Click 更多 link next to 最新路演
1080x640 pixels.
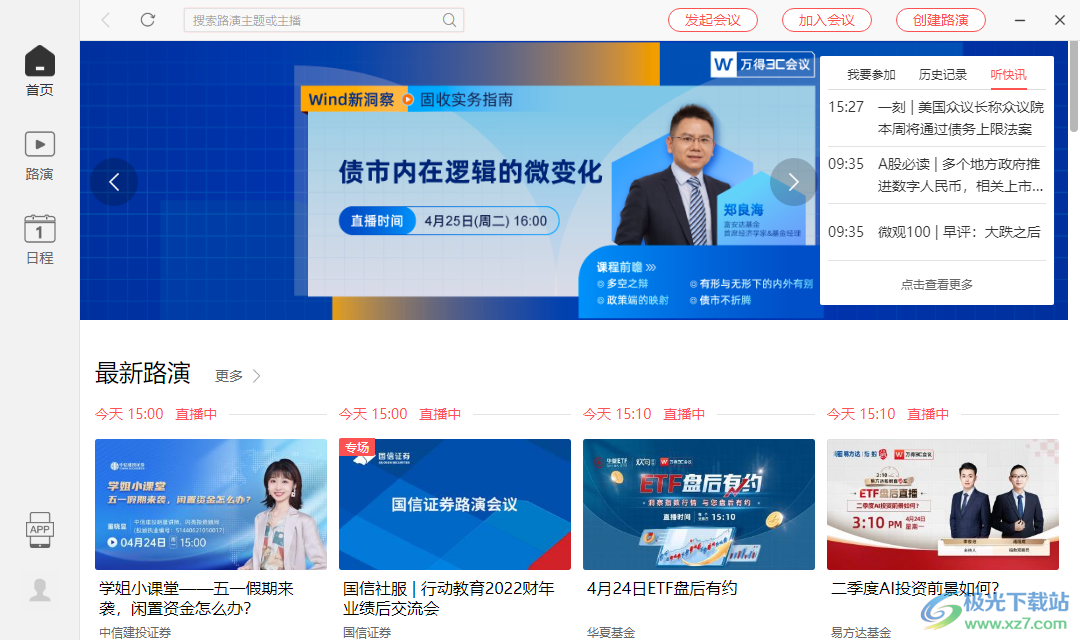[x=229, y=376]
